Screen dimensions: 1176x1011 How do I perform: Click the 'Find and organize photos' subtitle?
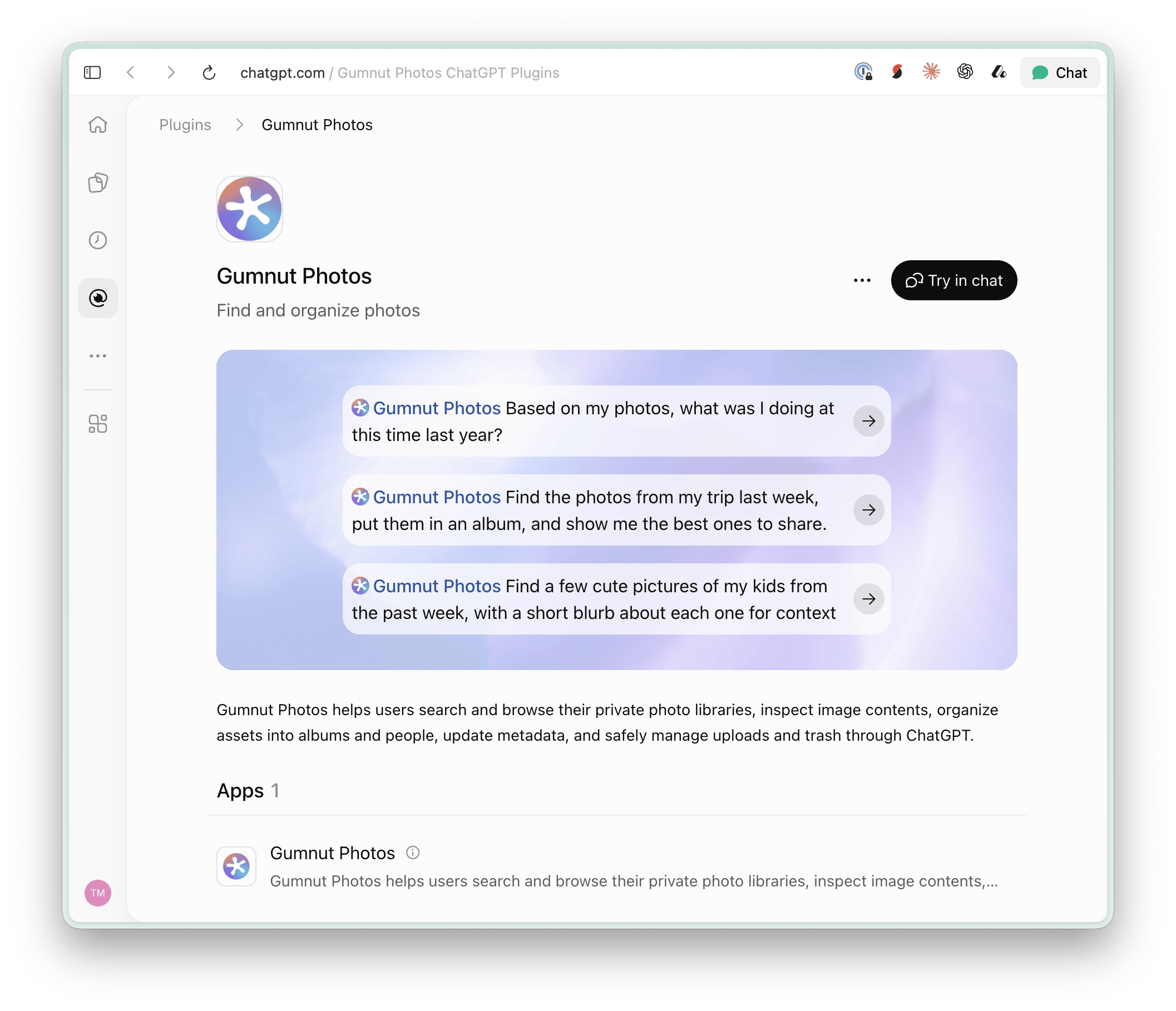click(318, 310)
